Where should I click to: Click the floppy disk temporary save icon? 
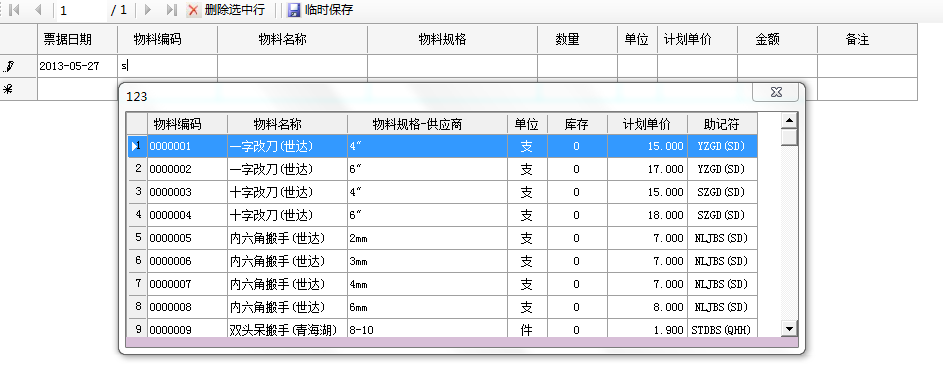pos(294,10)
